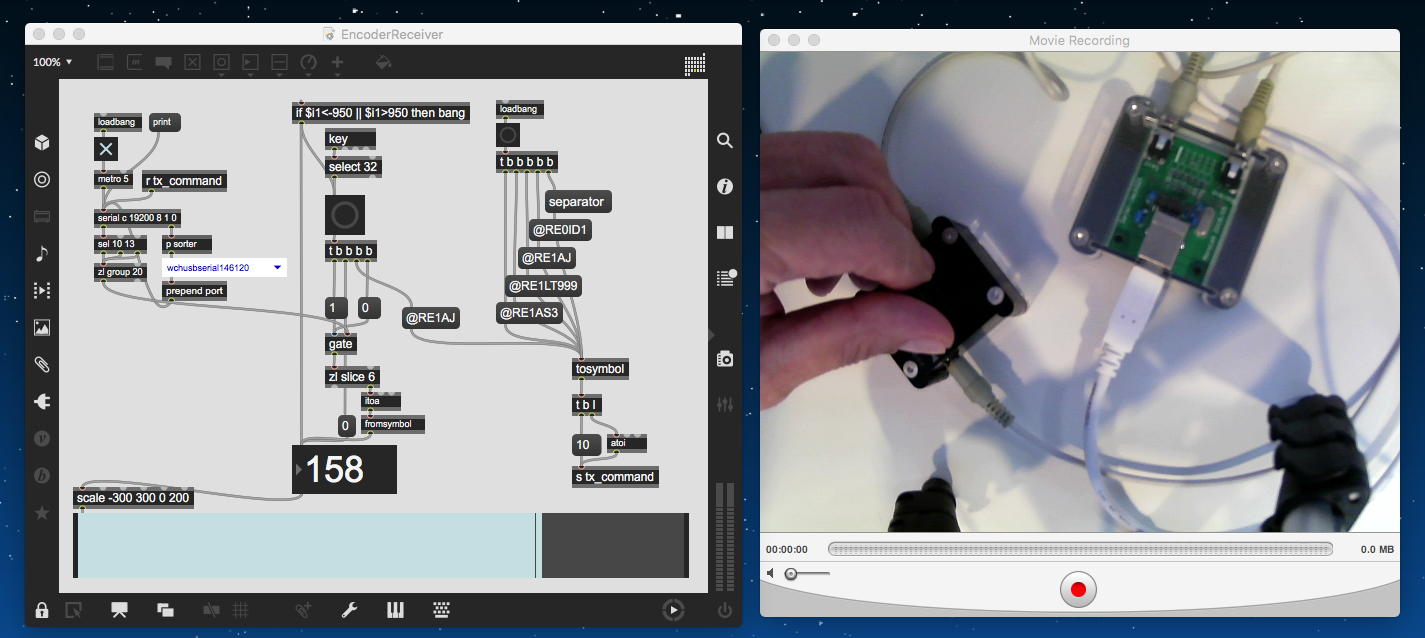The height and width of the screenshot is (638, 1425).
Task: Click the paint bucket format icon
Action: click(x=382, y=62)
